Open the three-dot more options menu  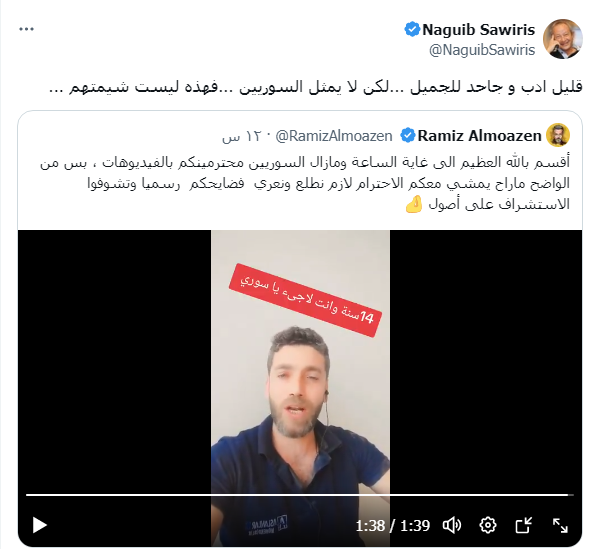click(x=26, y=29)
